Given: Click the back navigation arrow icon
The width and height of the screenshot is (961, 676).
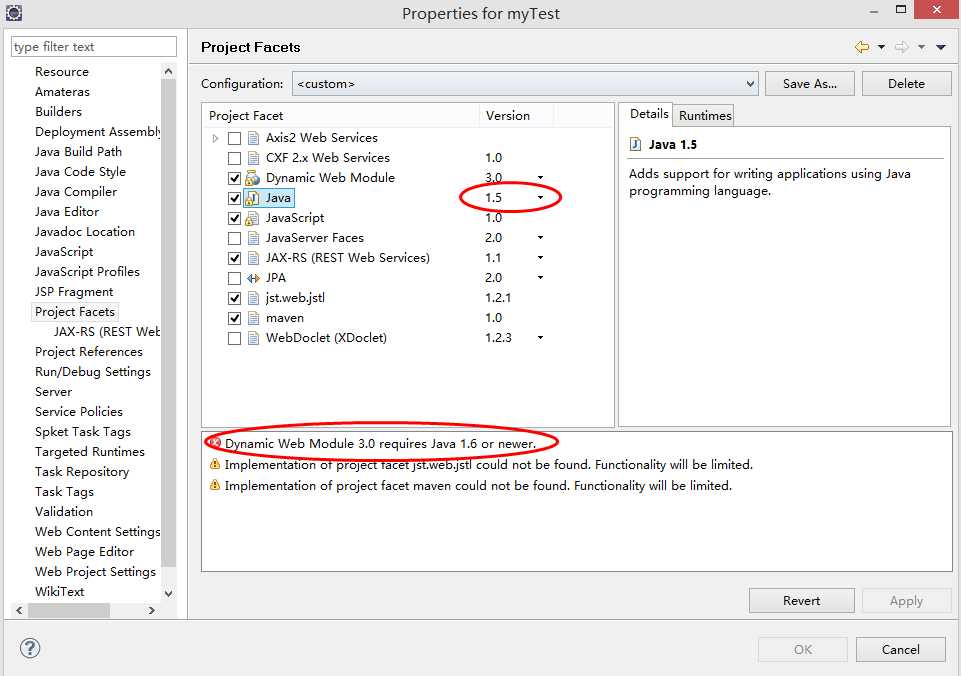Looking at the screenshot, I should pos(862,47).
